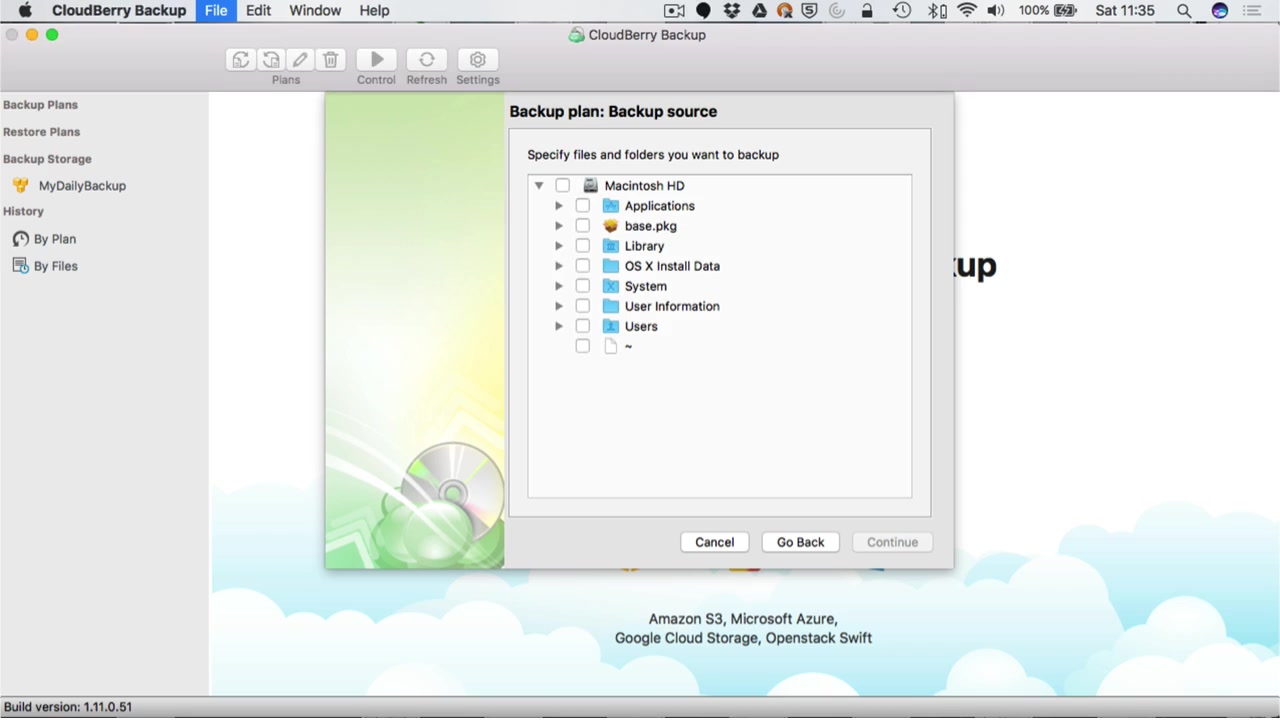Expand the Library folder
Image resolution: width=1280 pixels, height=720 pixels.
pyautogui.click(x=559, y=246)
